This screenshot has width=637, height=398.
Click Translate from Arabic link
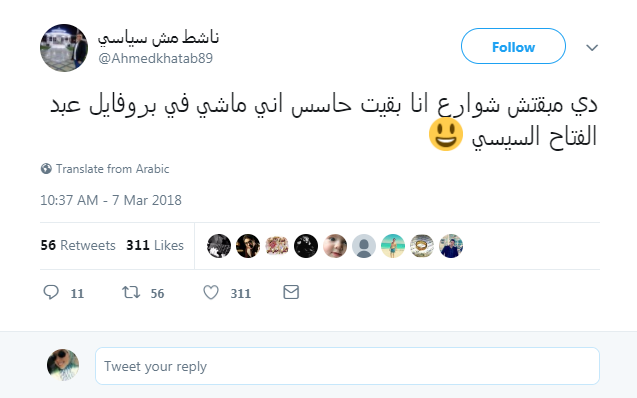(x=113, y=169)
